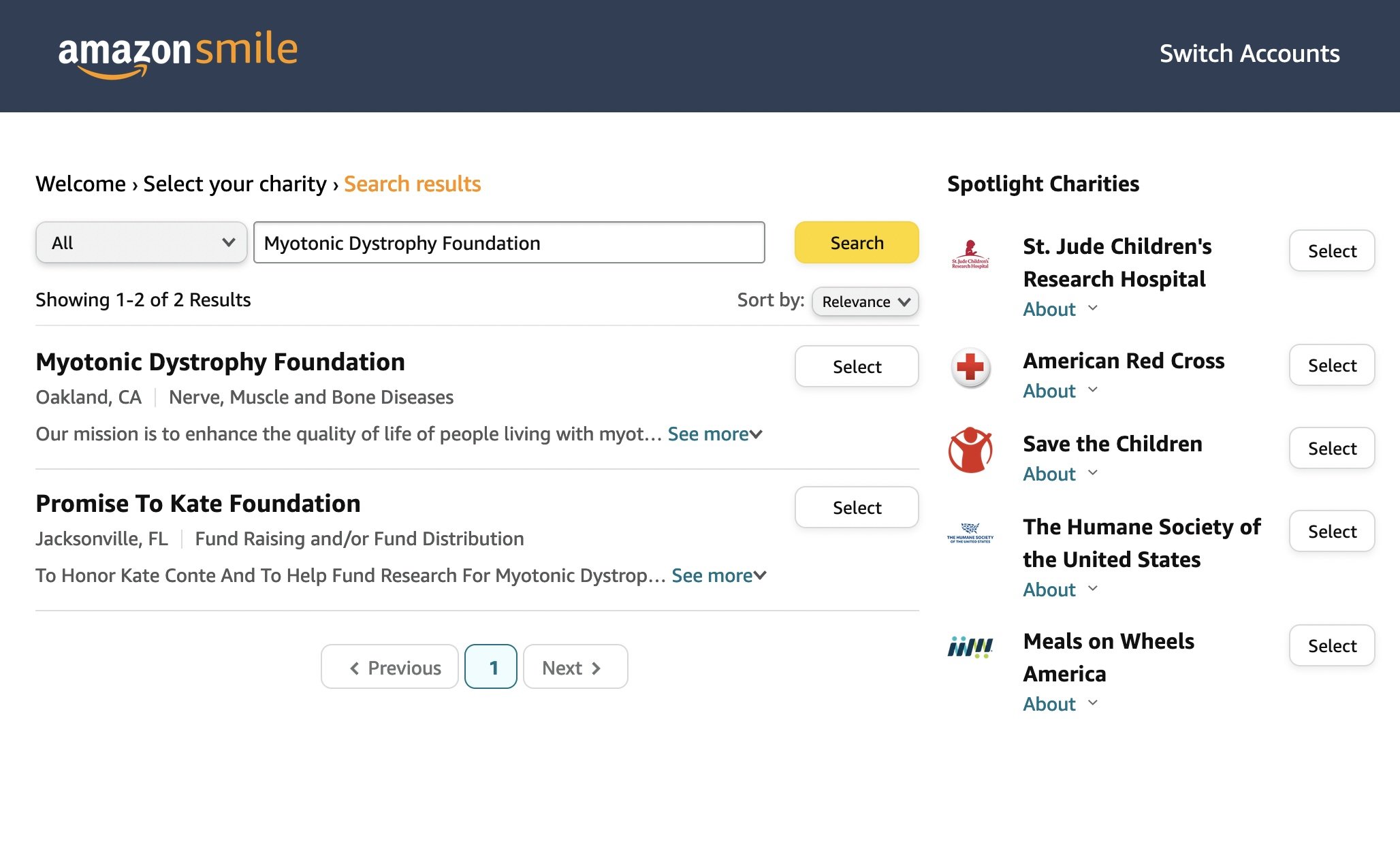Viewport: 1400px width, 855px height.
Task: Click the American Red Cross icon
Action: pyautogui.click(x=969, y=365)
